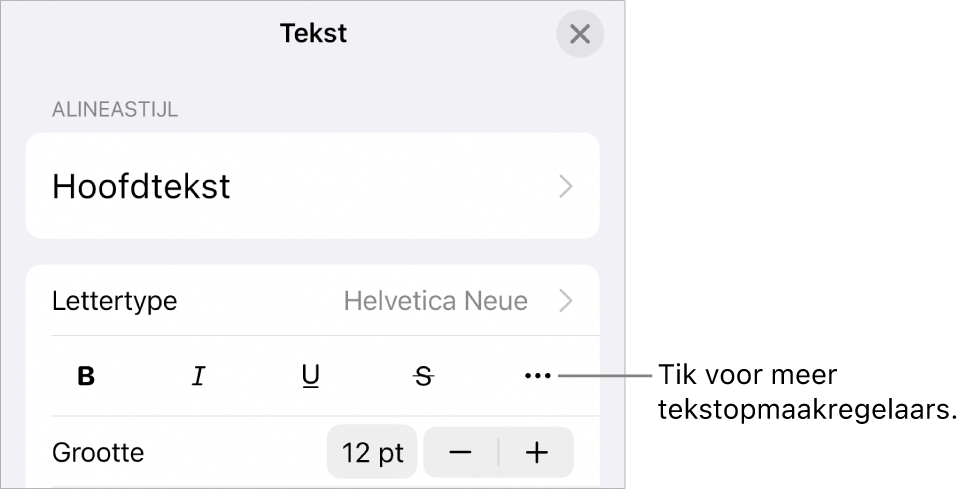Click the Tekst panel title

(x=313, y=33)
